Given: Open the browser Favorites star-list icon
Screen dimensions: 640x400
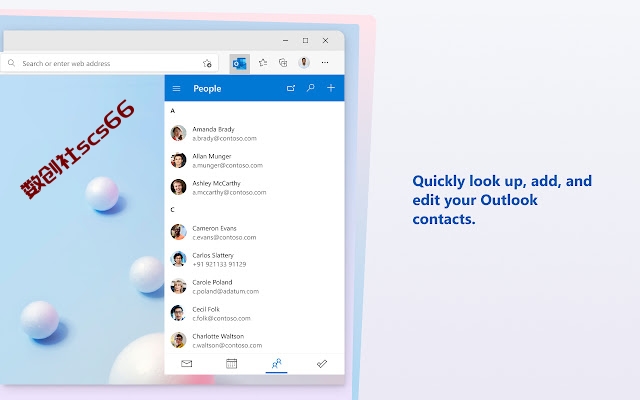Looking at the screenshot, I should tap(263, 63).
